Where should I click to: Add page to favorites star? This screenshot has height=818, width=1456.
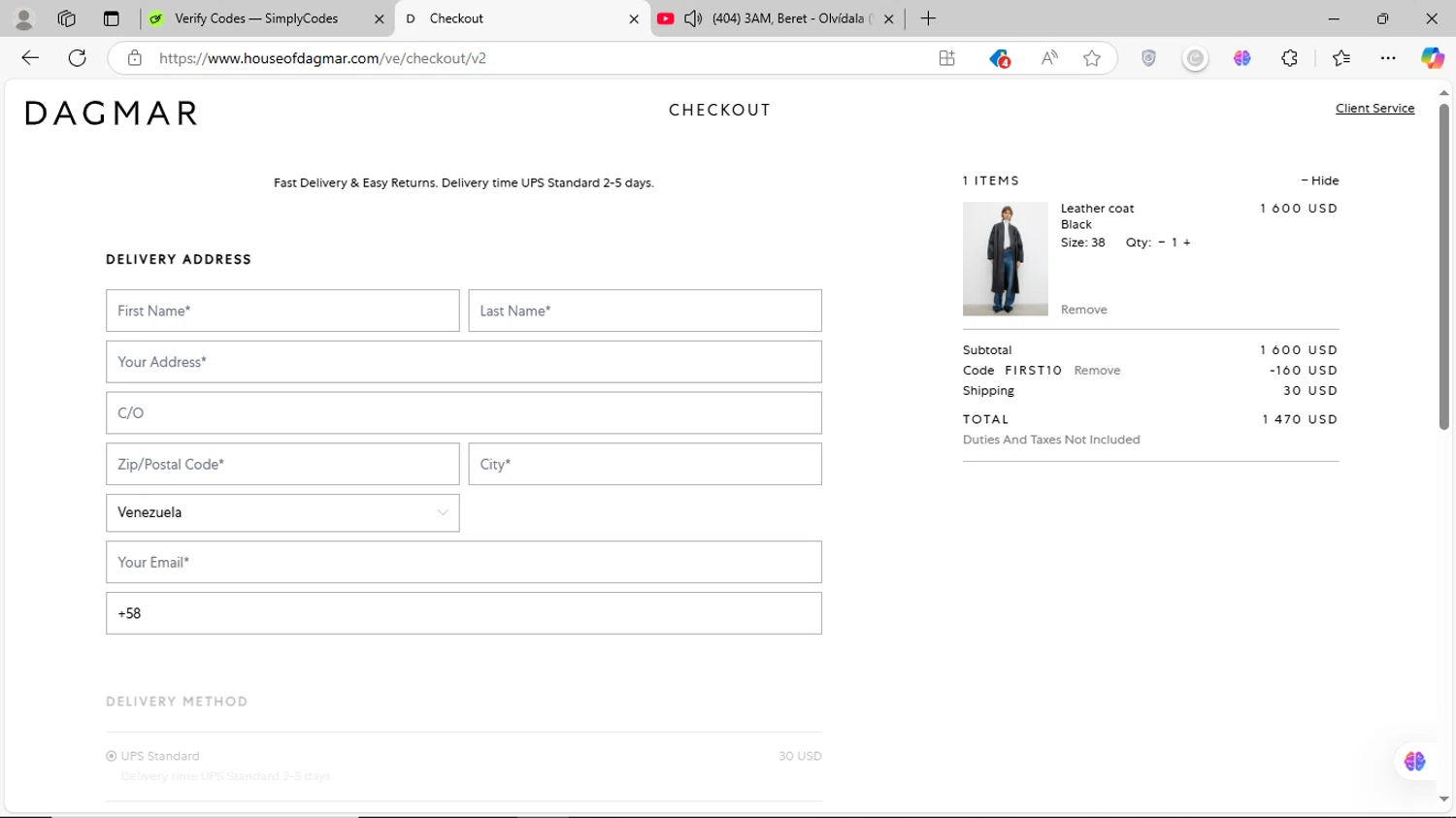tap(1092, 58)
